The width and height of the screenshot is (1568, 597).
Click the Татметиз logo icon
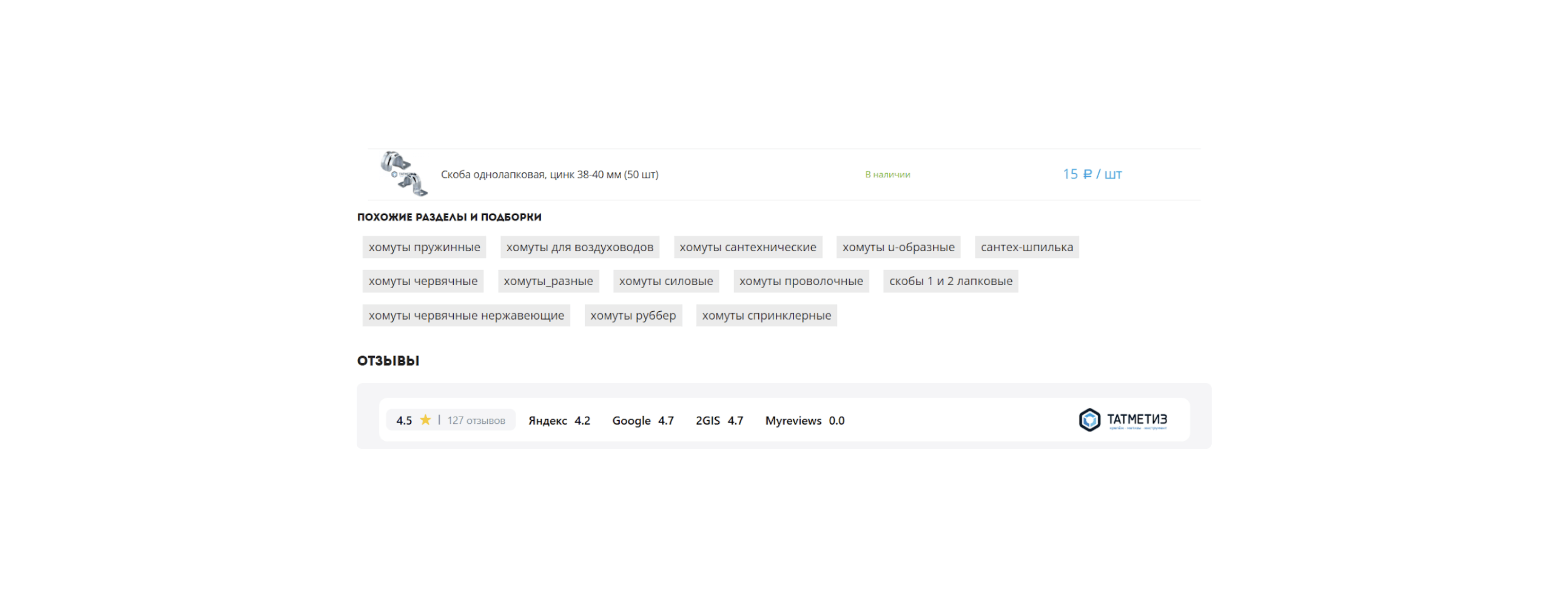click(1089, 420)
